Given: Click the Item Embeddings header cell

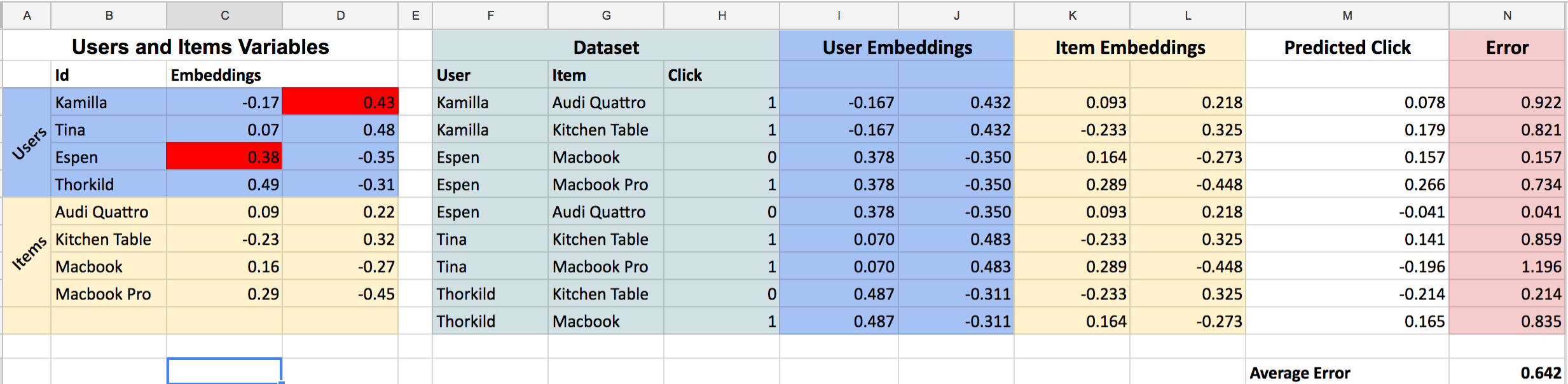Looking at the screenshot, I should point(1130,47).
